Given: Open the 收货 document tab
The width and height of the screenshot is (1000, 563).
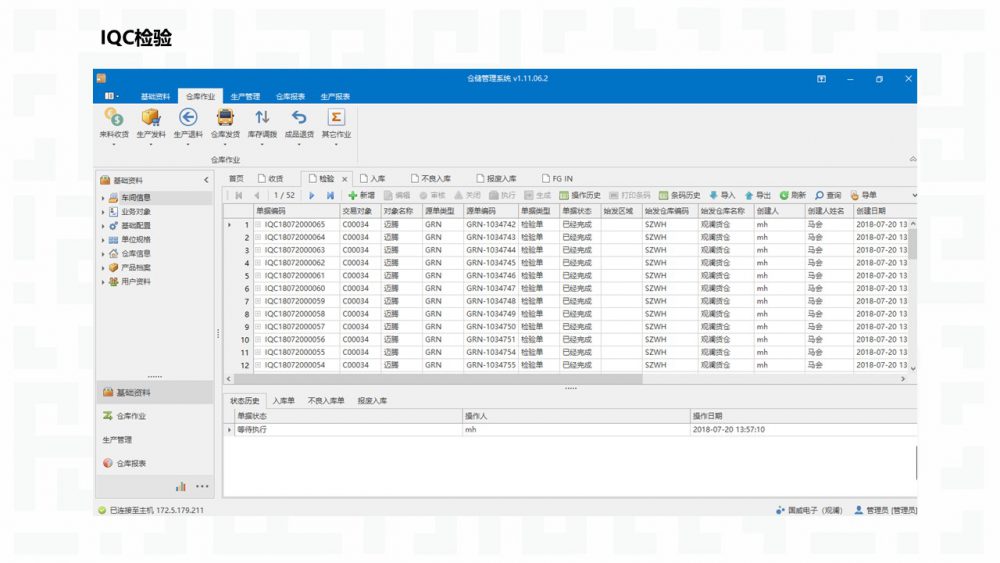Looking at the screenshot, I should click(x=271, y=179).
